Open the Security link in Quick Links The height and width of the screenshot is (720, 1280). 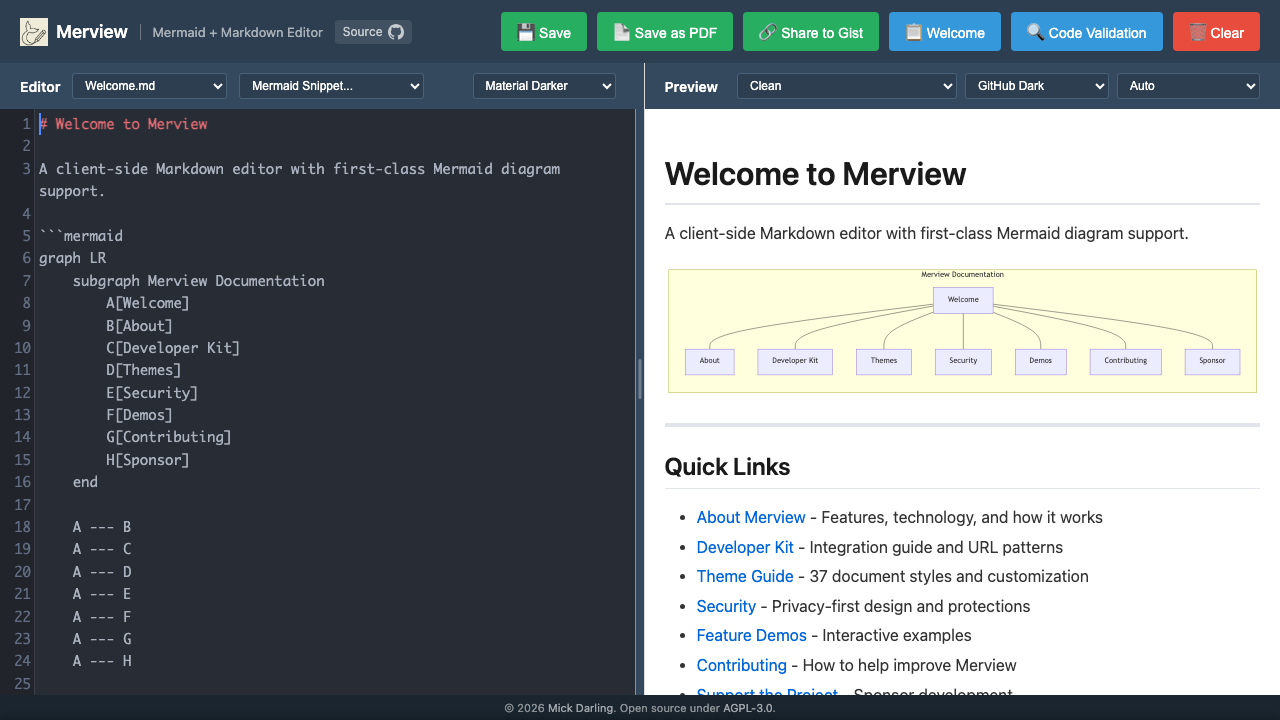(x=726, y=606)
